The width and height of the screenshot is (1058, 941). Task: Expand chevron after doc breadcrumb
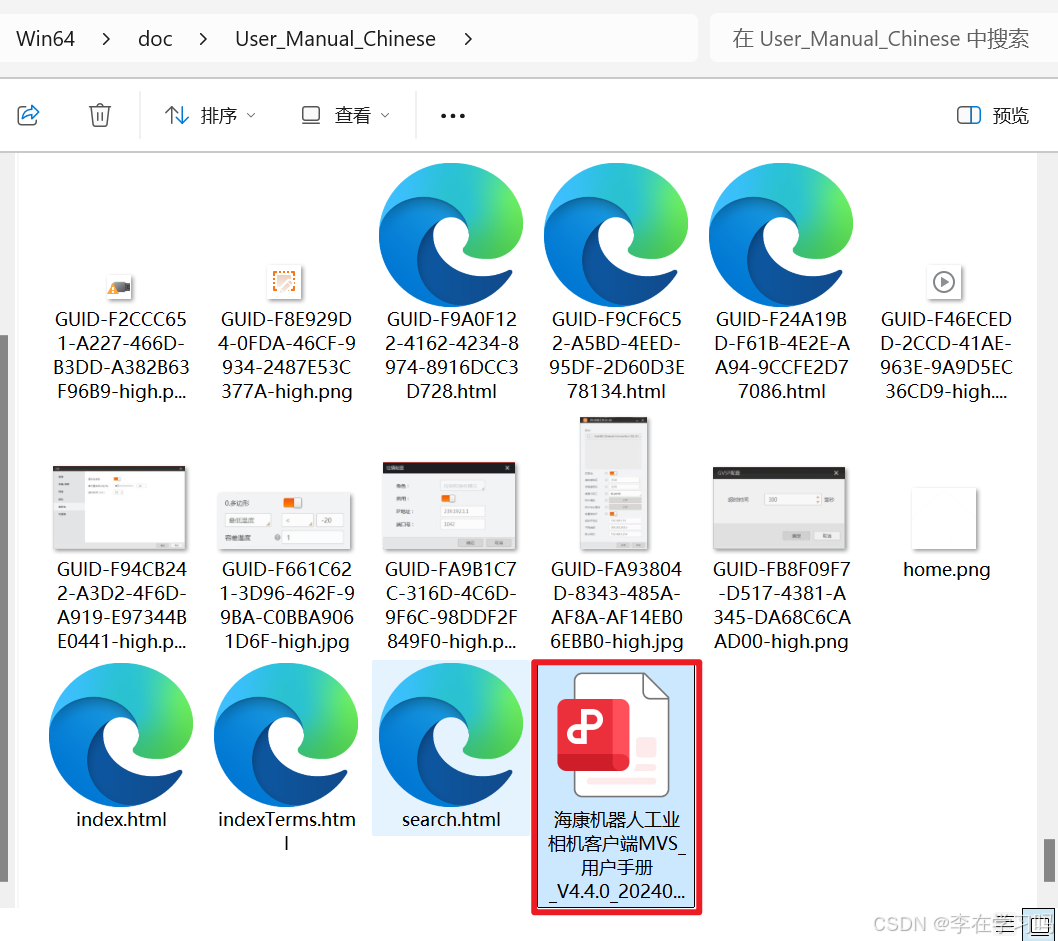point(203,39)
